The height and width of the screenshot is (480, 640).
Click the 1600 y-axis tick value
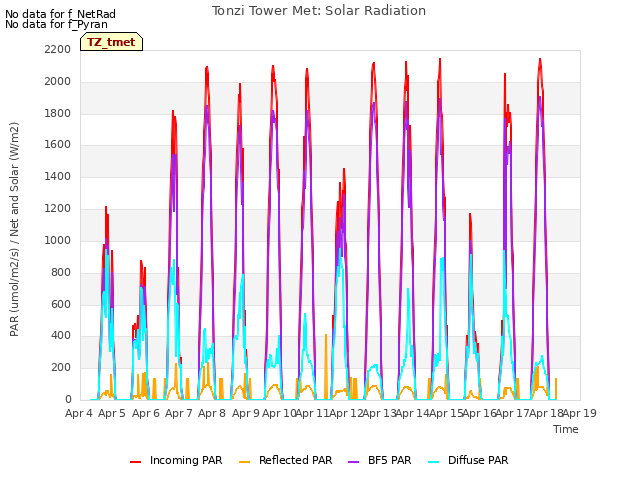click(x=58, y=145)
